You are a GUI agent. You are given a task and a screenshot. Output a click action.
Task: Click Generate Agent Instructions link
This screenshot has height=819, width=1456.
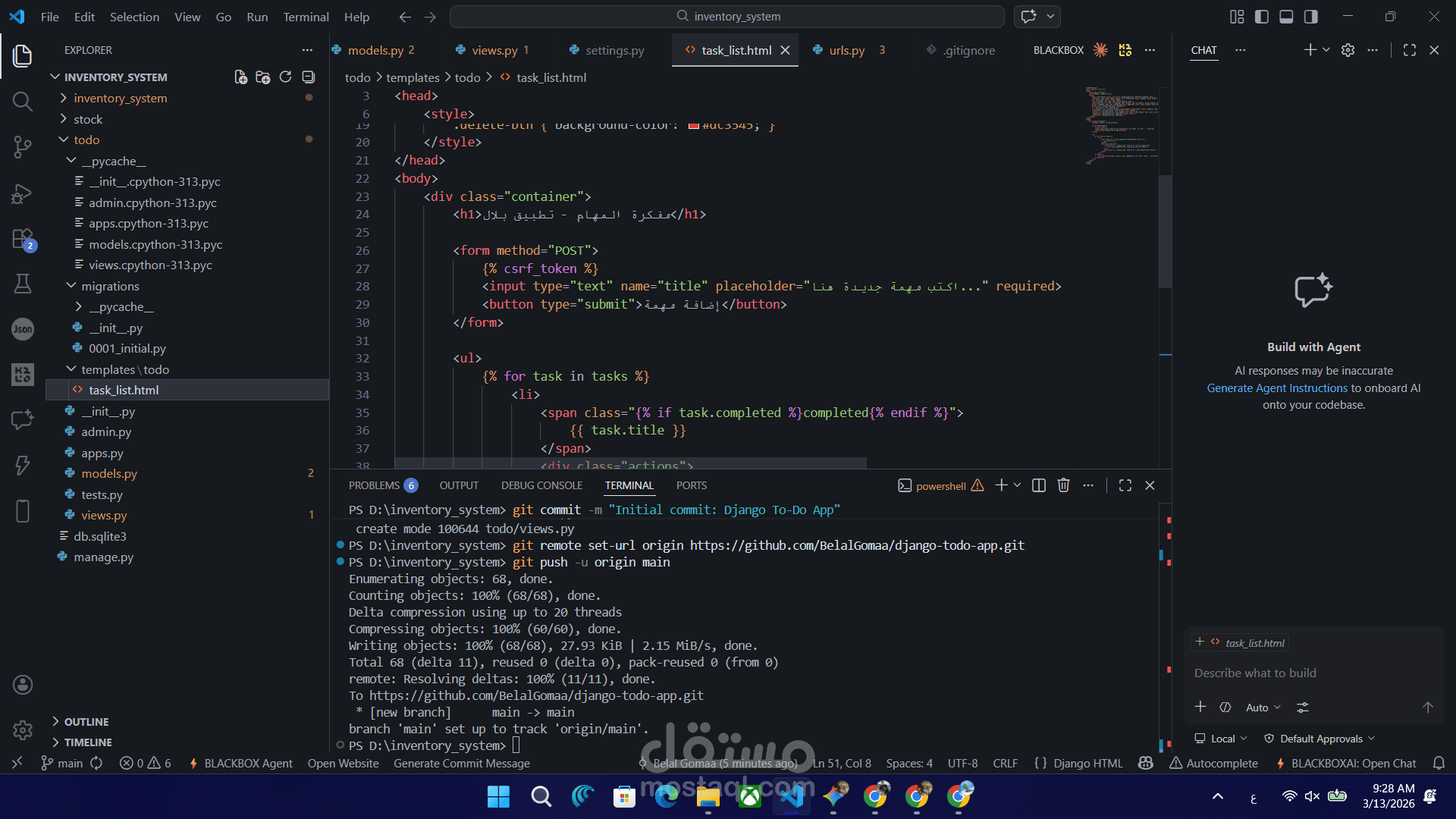pos(1277,388)
